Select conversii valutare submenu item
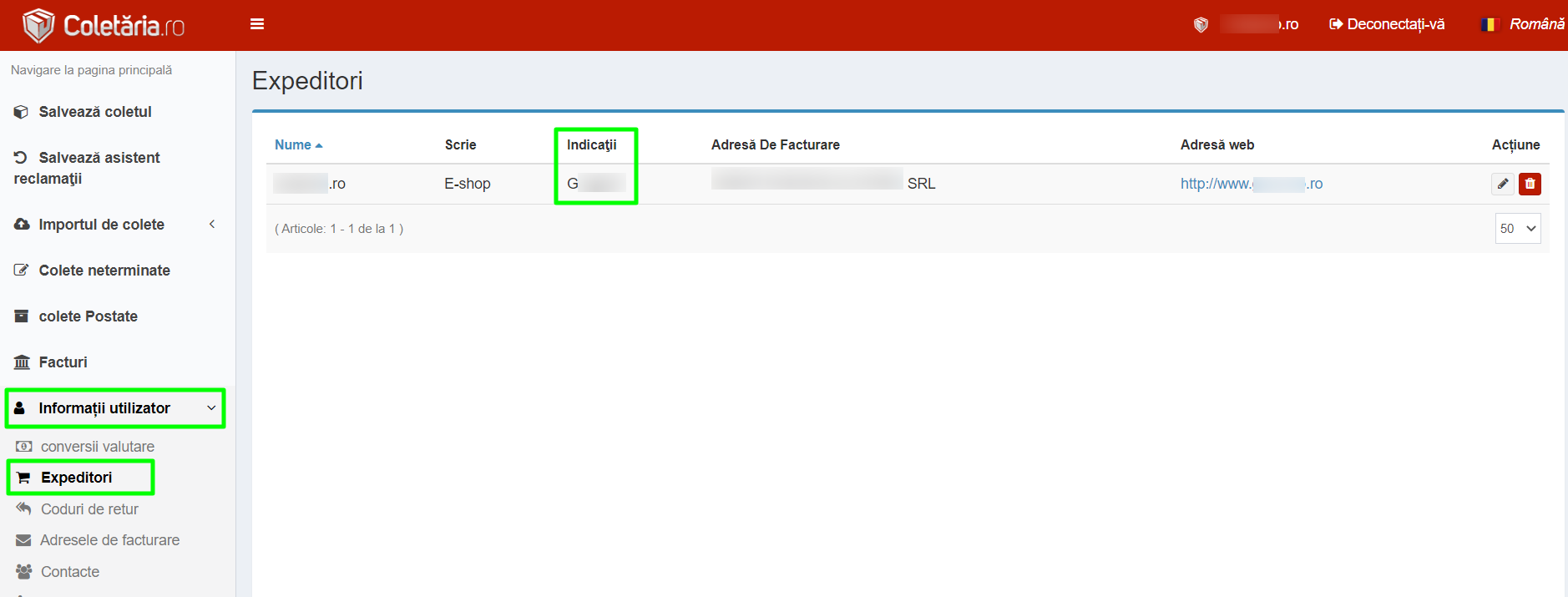 point(97,447)
